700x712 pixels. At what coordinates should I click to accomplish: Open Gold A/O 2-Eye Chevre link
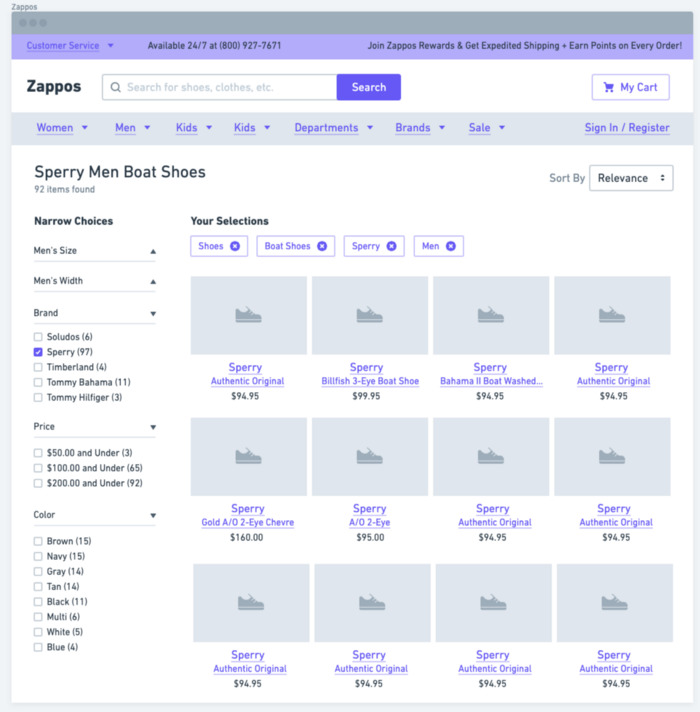tap(248, 522)
